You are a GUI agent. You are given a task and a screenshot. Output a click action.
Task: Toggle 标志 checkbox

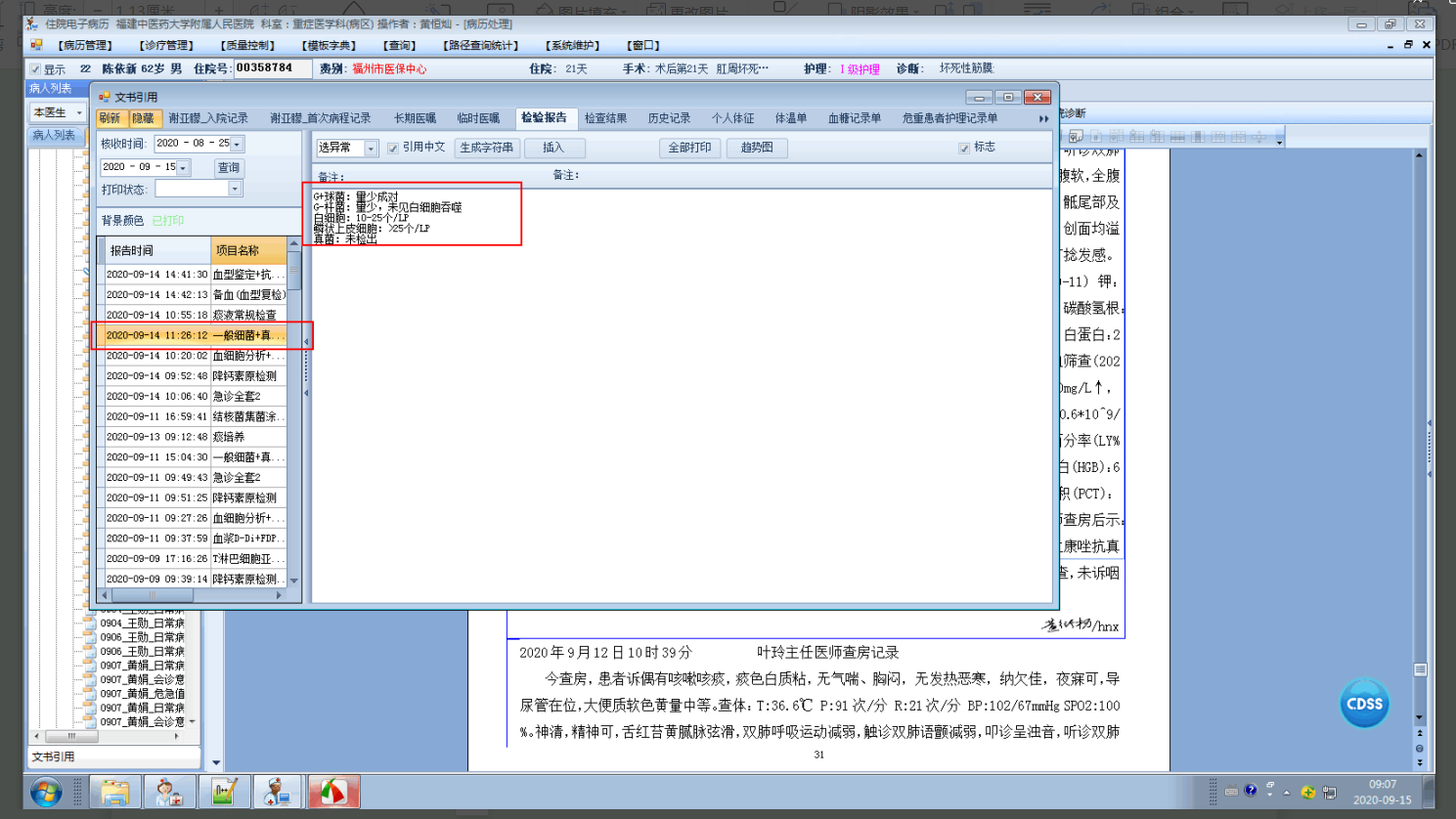[964, 148]
